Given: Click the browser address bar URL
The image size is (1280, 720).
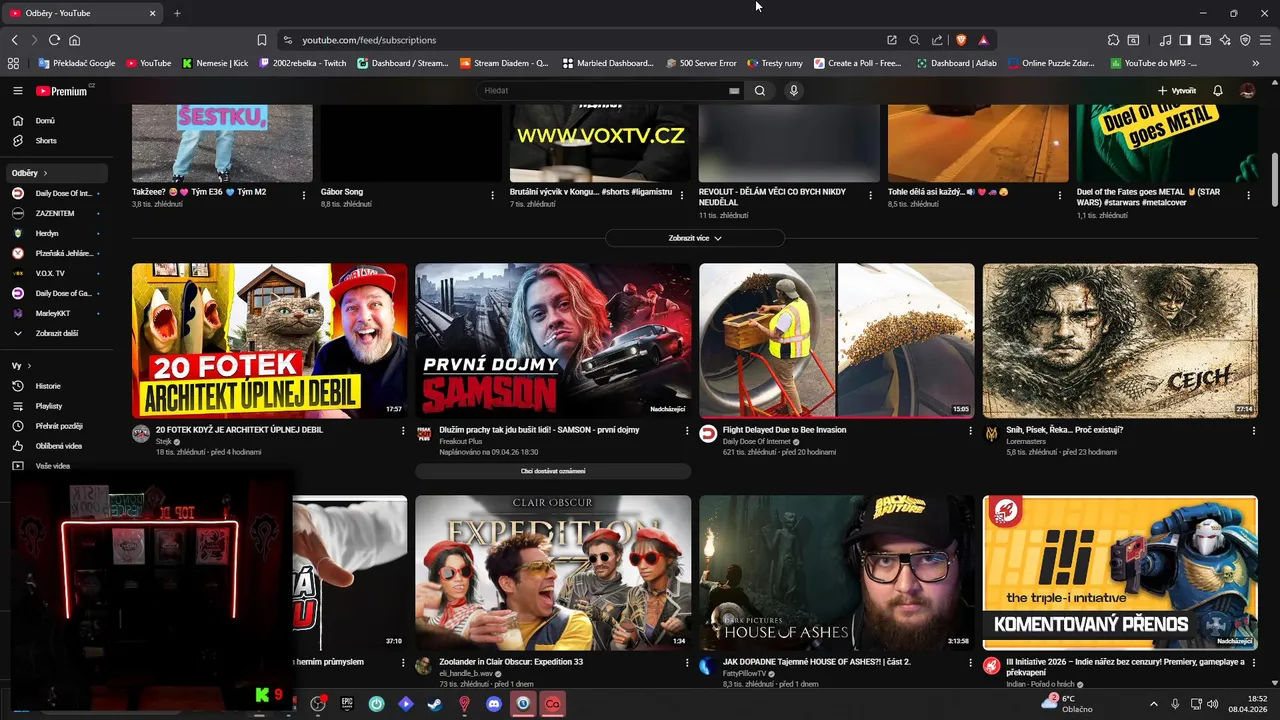Looking at the screenshot, I should tap(369, 40).
